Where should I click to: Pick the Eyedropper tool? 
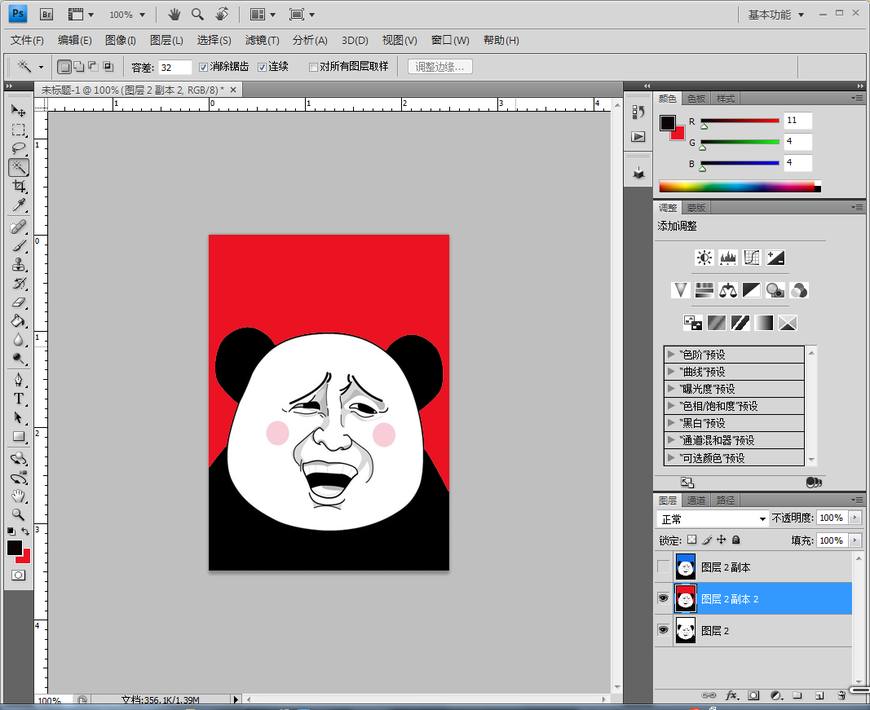[19, 206]
